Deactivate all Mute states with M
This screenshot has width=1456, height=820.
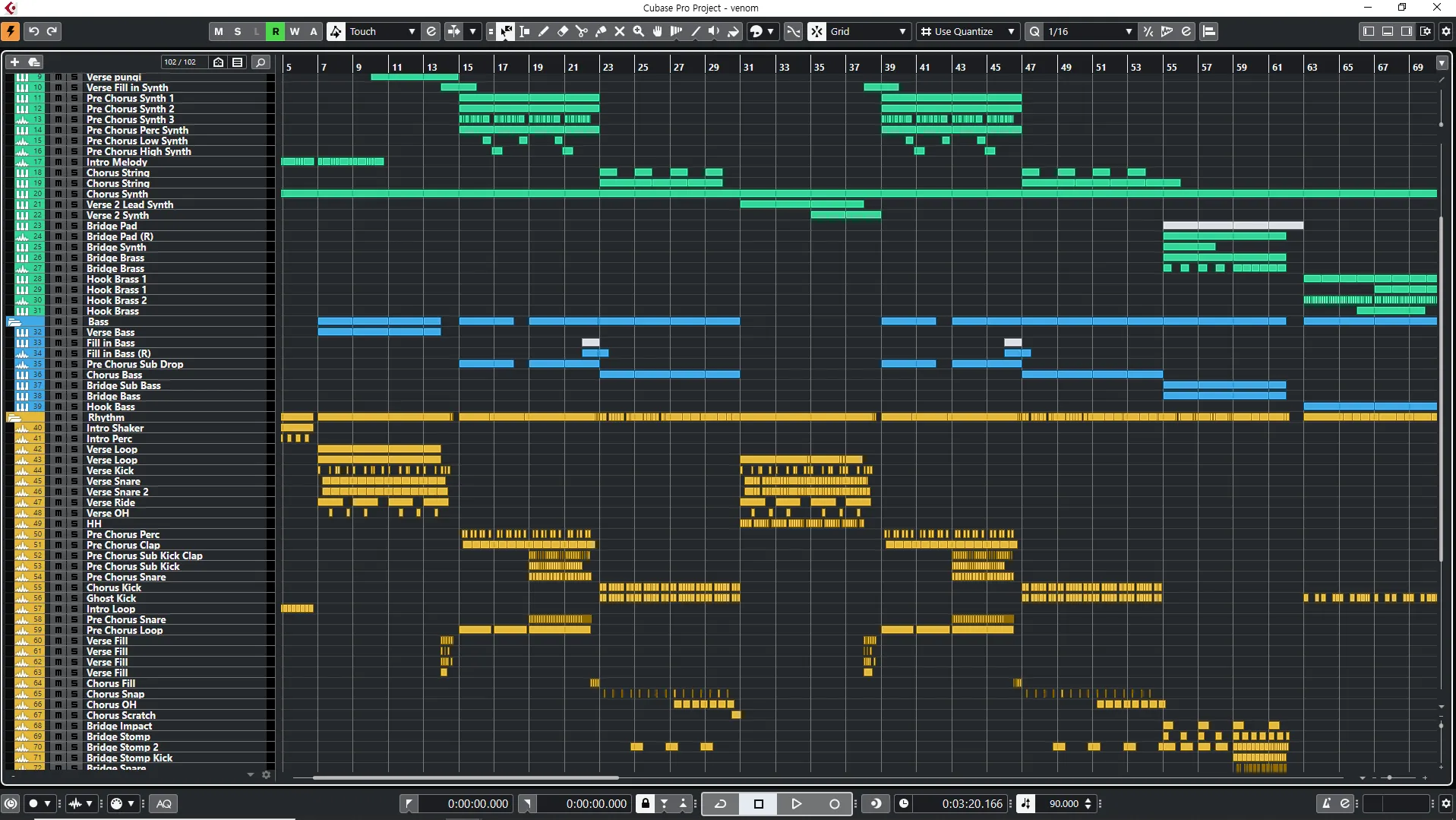(219, 31)
